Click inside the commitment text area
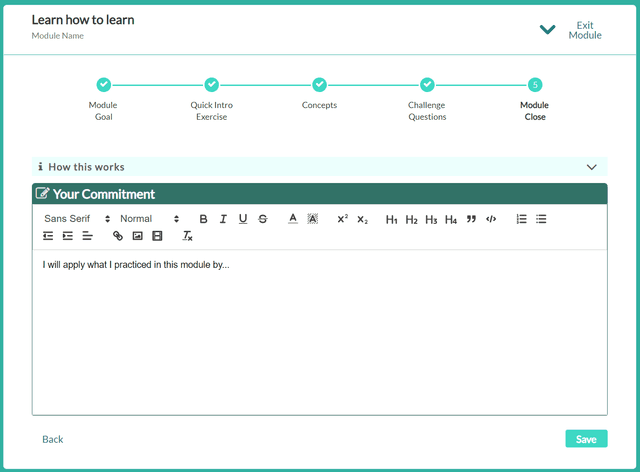The width and height of the screenshot is (640, 472). click(319, 330)
